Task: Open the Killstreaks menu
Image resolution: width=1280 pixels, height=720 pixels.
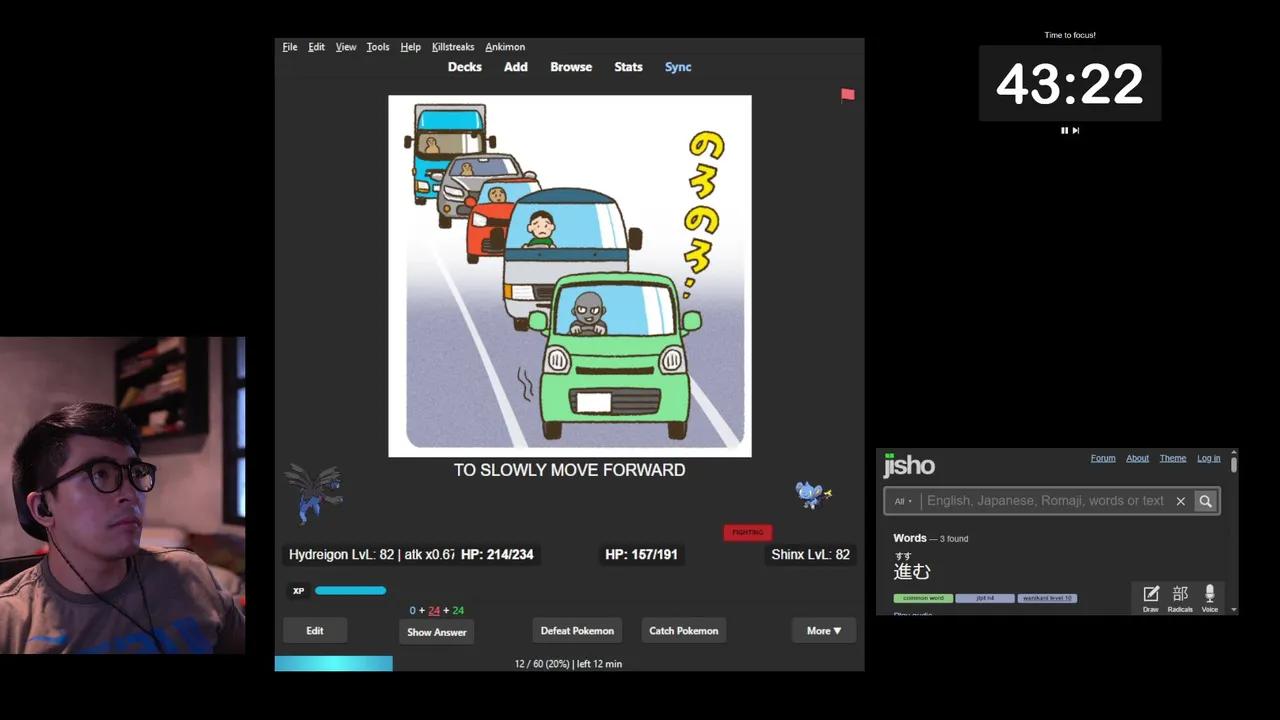Action: [453, 47]
